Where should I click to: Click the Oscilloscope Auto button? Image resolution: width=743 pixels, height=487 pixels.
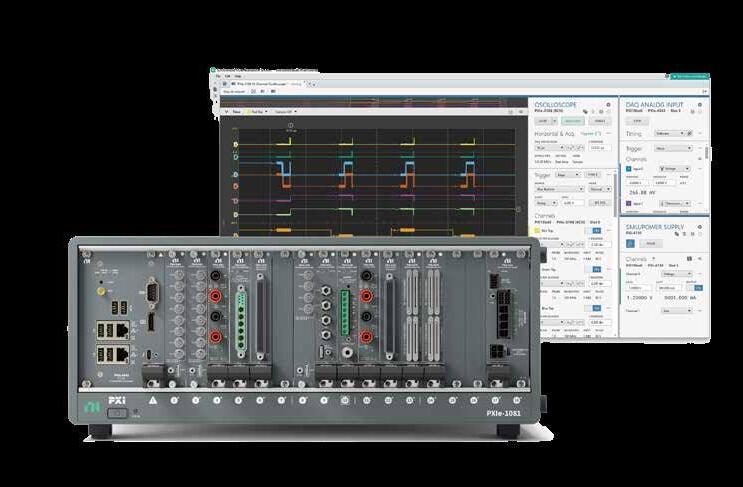542,121
